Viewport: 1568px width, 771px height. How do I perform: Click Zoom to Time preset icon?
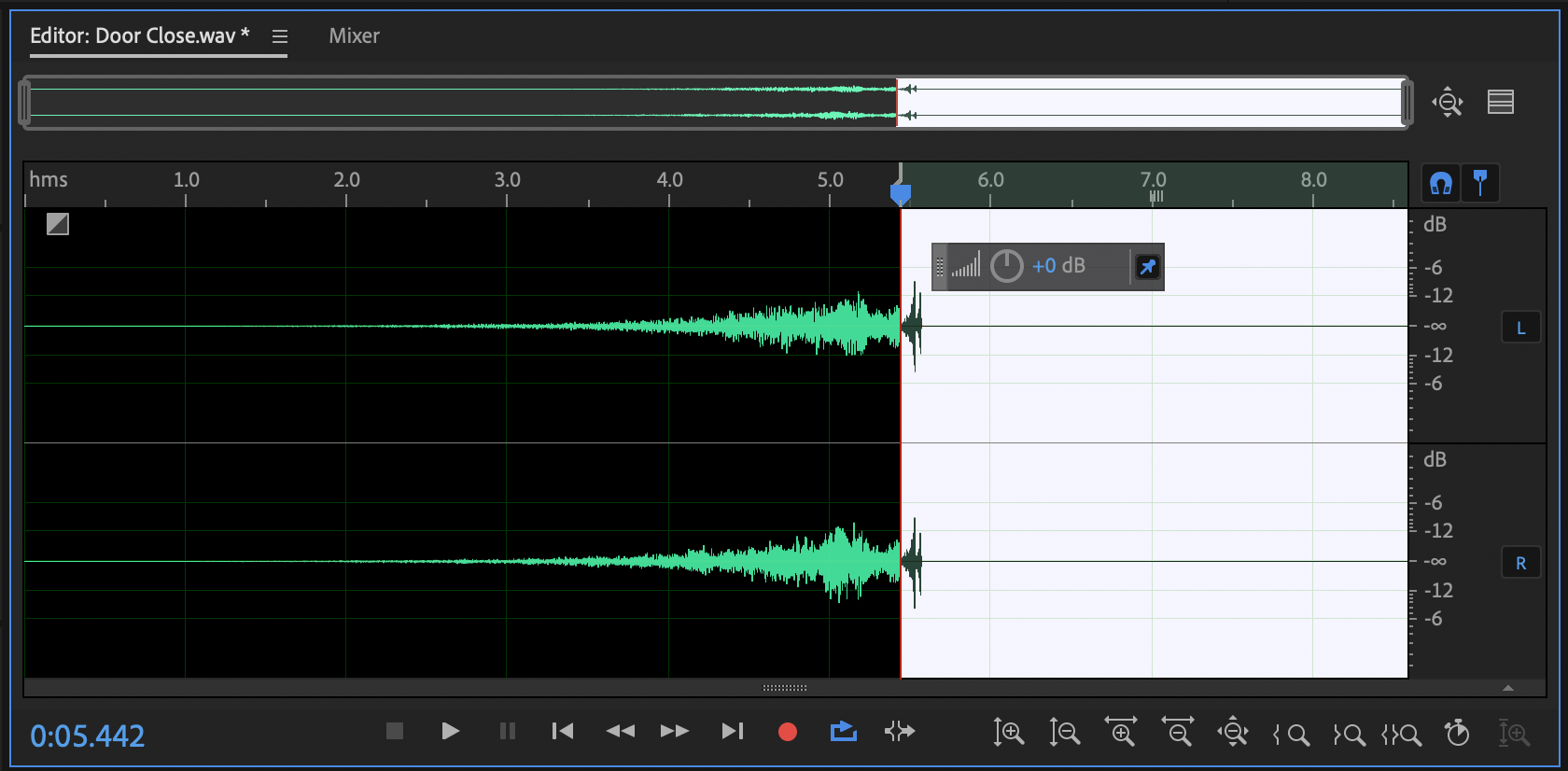1457,733
